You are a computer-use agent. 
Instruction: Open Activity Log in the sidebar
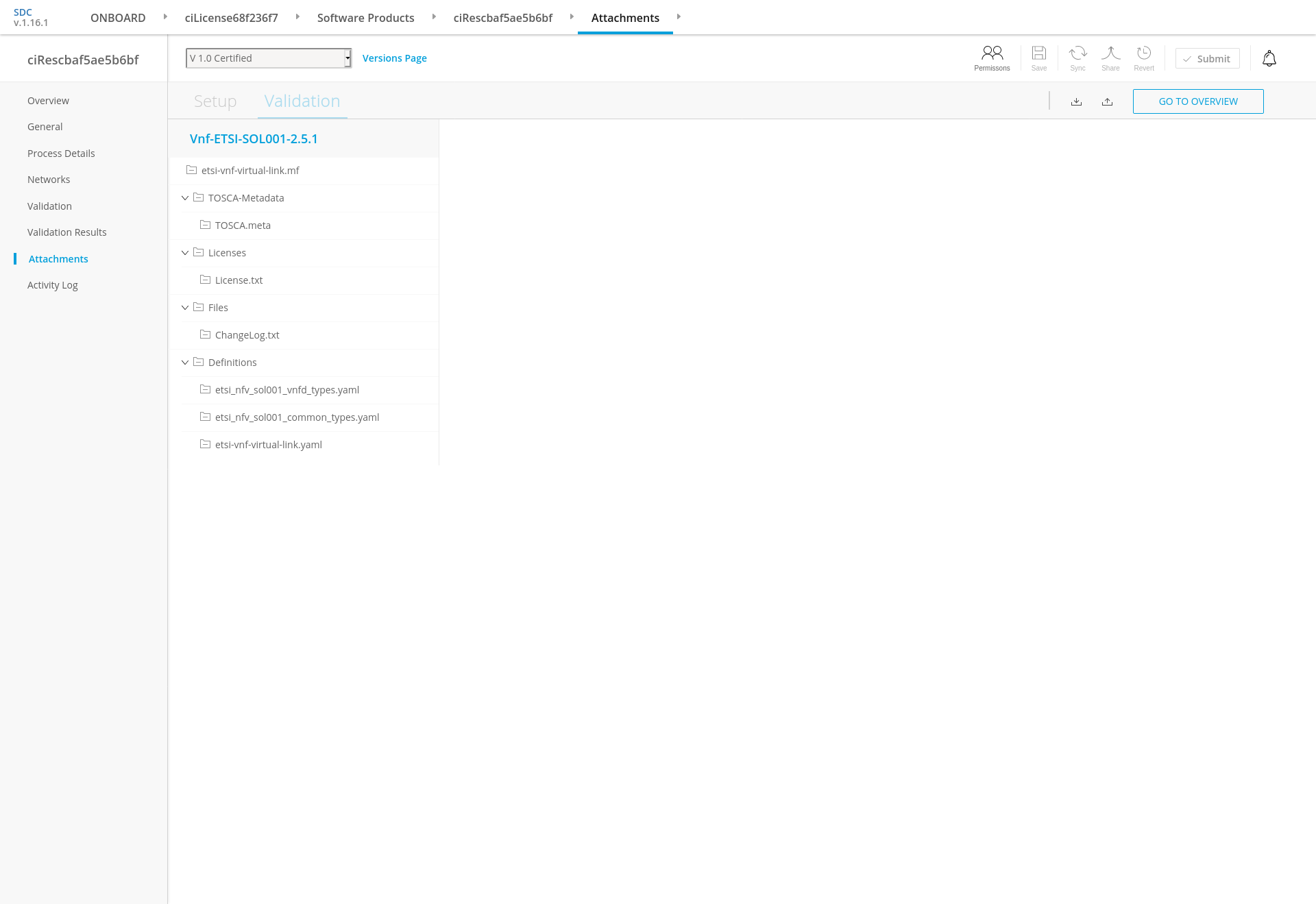click(x=53, y=285)
